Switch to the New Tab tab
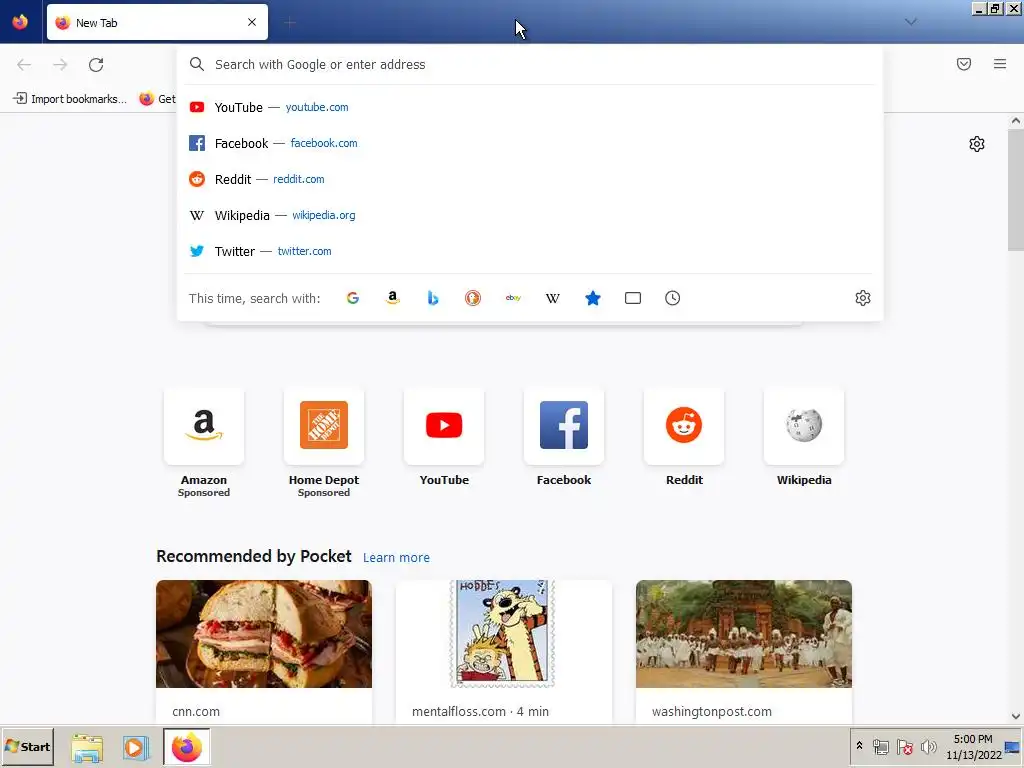Screen dimensions: 1024x768 (x=157, y=22)
